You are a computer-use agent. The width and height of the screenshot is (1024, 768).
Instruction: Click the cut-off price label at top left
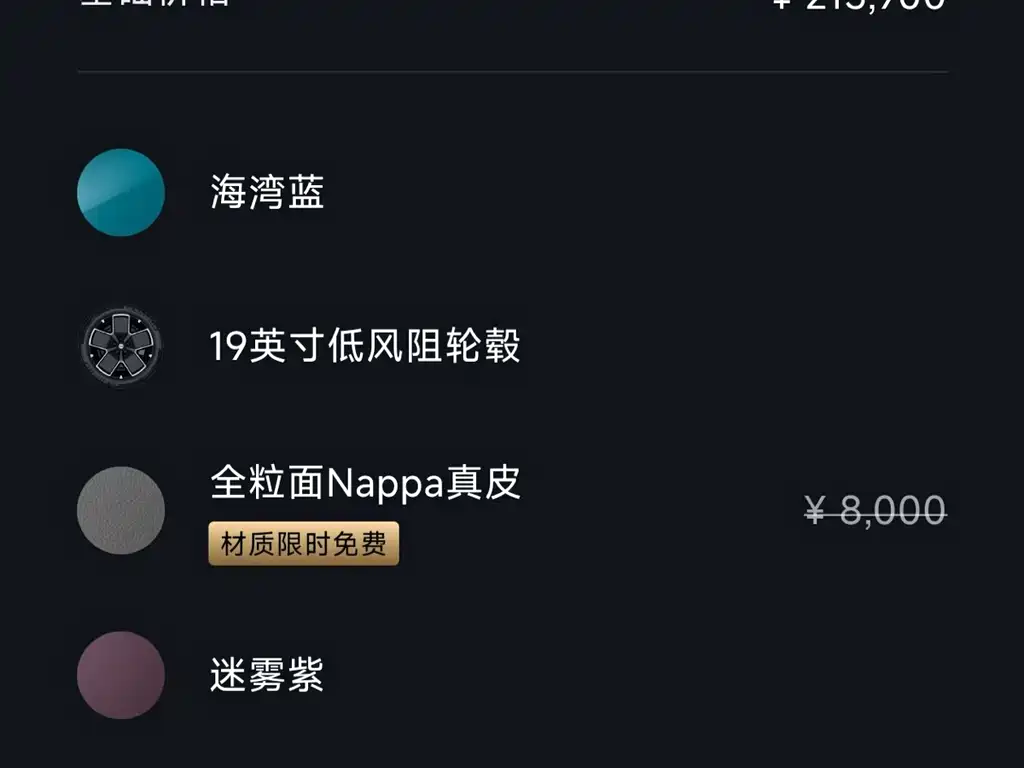click(x=155, y=4)
